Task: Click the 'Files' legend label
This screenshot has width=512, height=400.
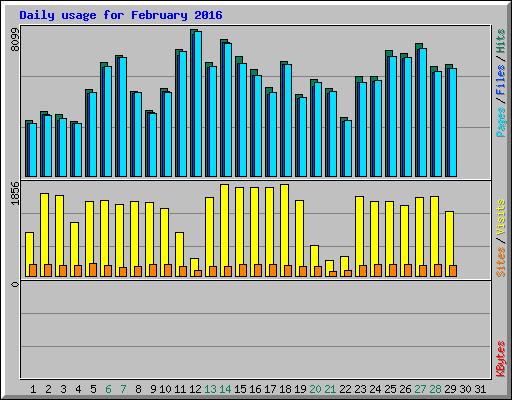Action: [500, 80]
